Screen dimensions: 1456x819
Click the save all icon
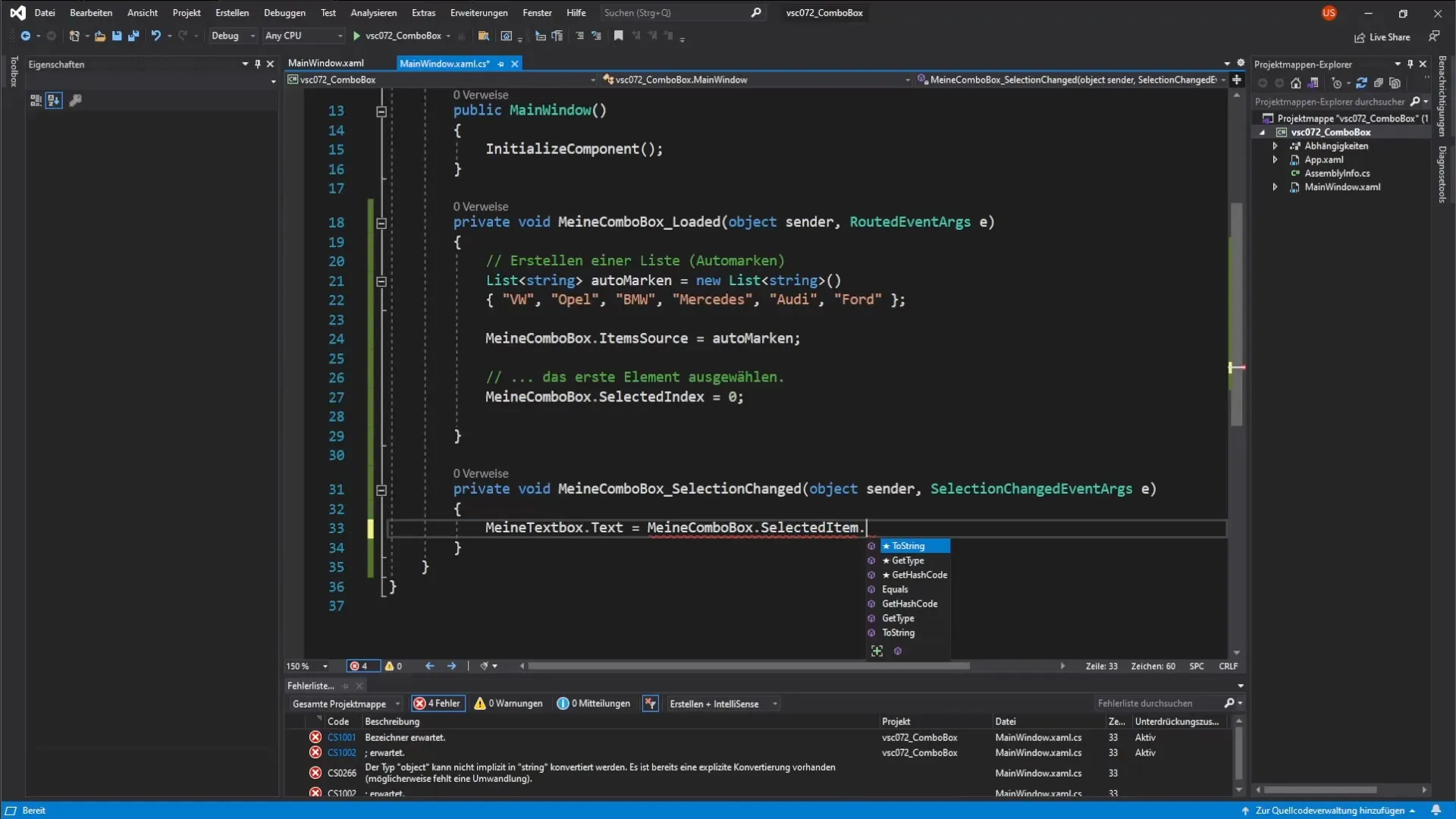click(x=133, y=36)
